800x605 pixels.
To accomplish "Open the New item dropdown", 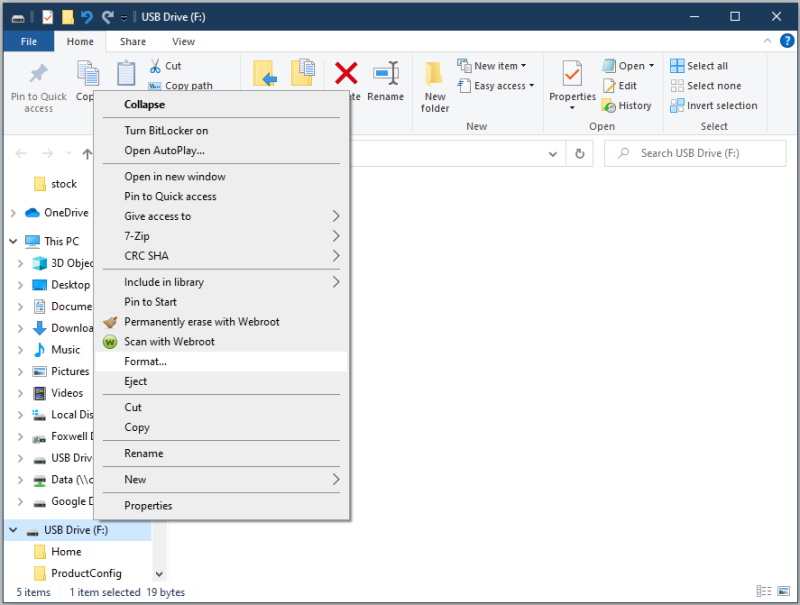I will tap(488, 66).
